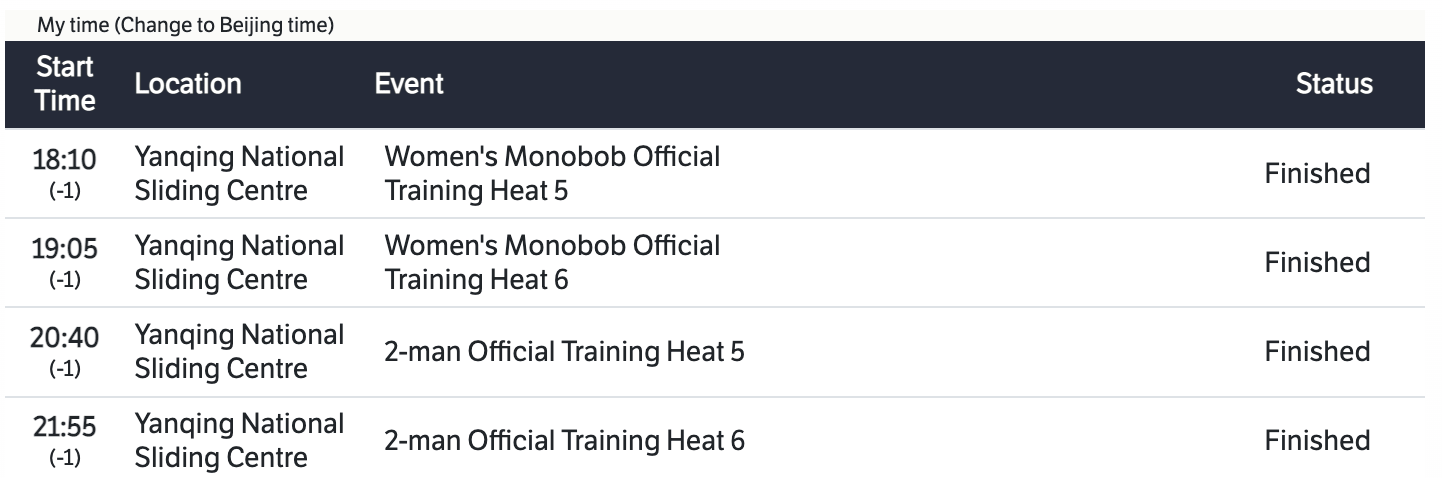Open 2-man Official Training Heat 6
This screenshot has height=478, width=1442.
(564, 440)
